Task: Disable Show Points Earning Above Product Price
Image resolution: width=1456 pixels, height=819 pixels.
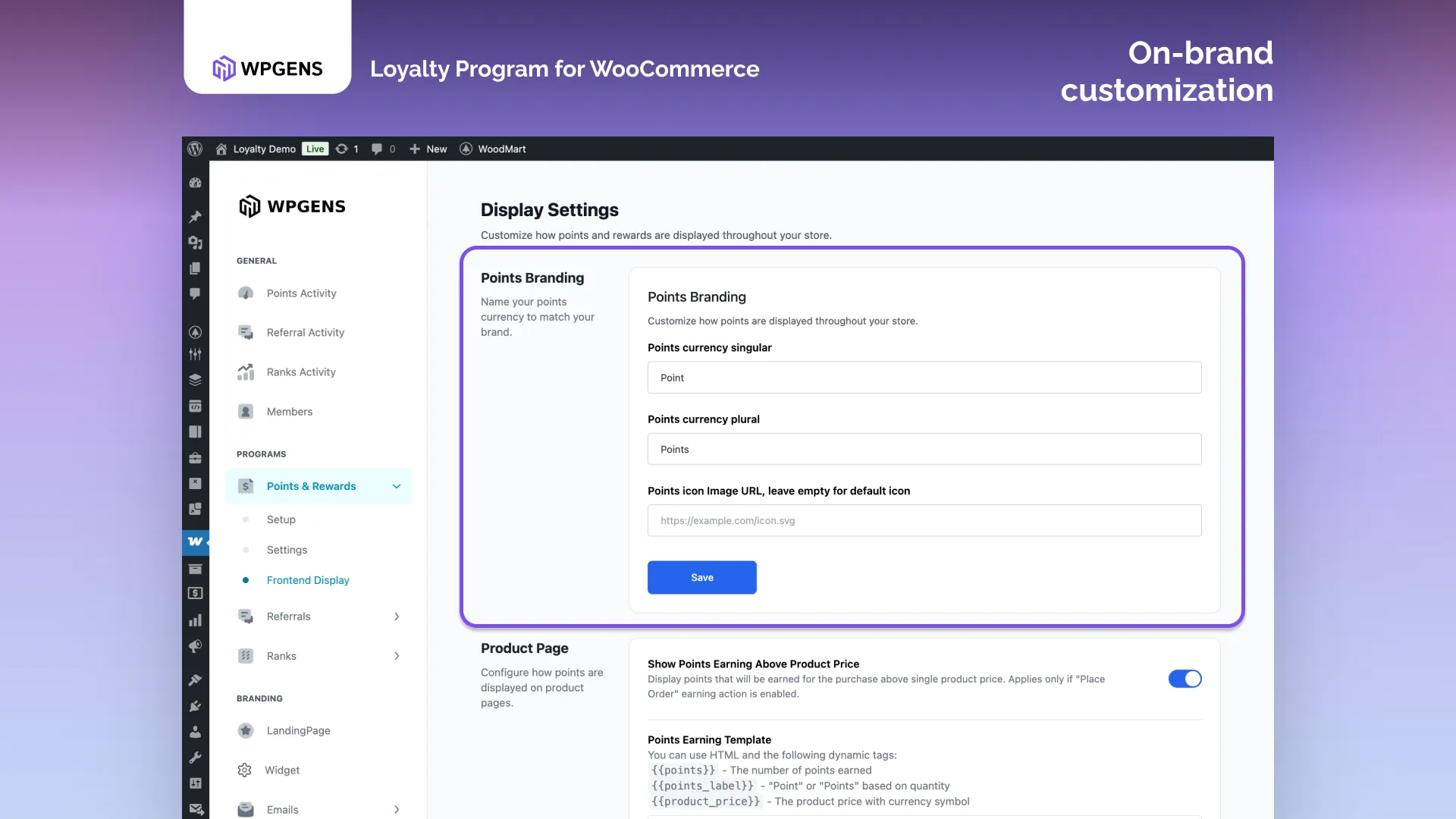Action: [x=1185, y=679]
